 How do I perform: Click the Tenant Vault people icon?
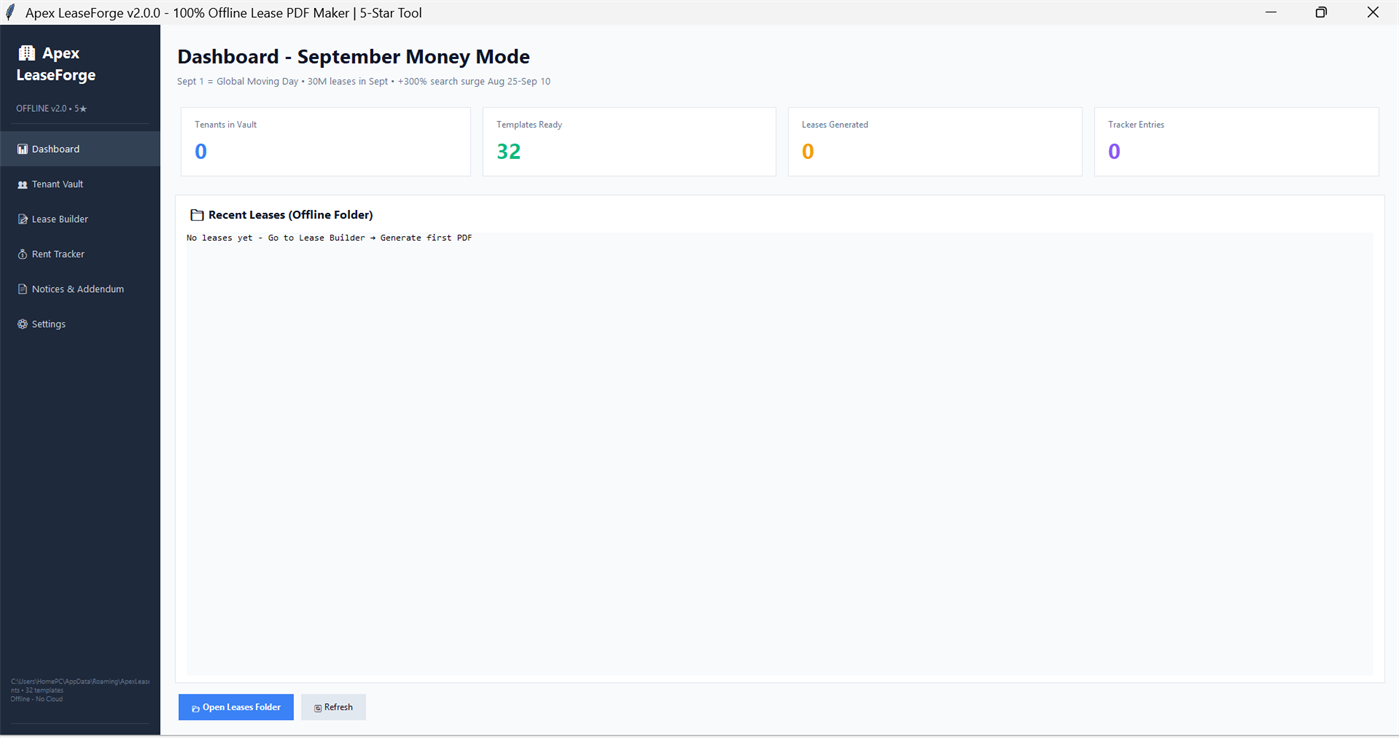point(22,184)
